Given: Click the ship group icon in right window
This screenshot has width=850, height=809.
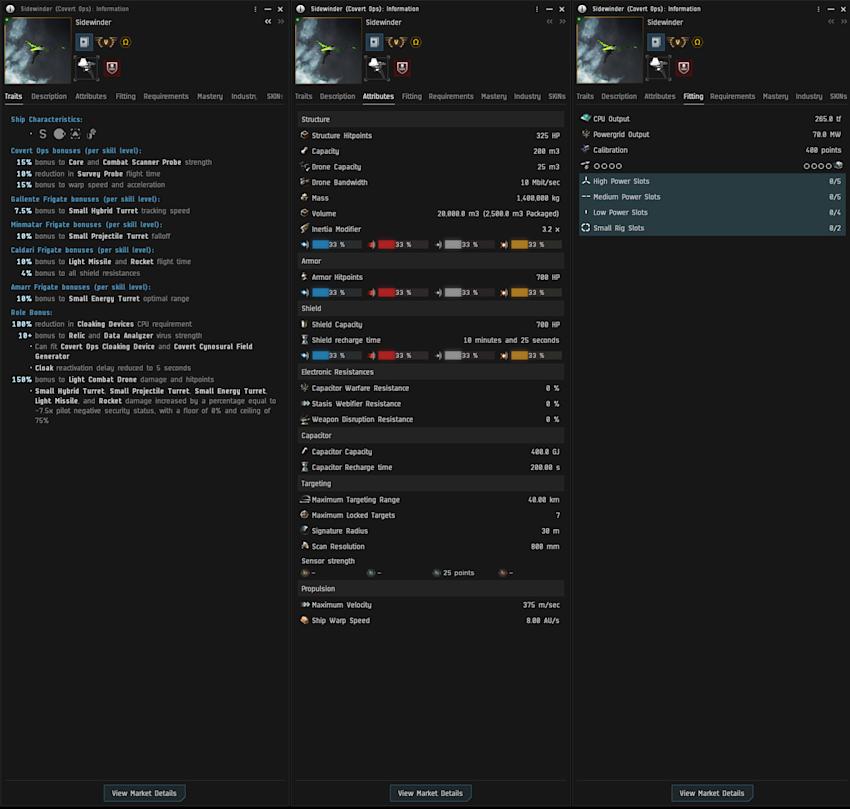Looking at the screenshot, I should tap(655, 42).
